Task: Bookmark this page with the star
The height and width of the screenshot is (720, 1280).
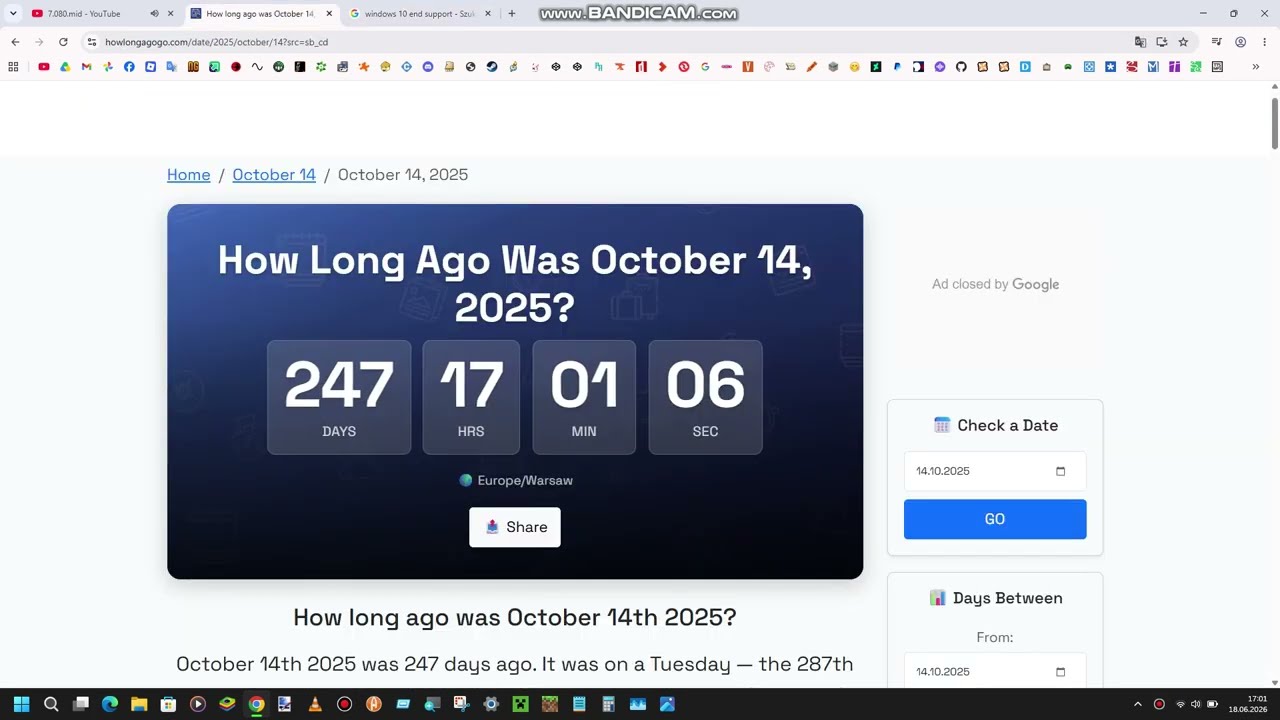Action: (x=1183, y=42)
